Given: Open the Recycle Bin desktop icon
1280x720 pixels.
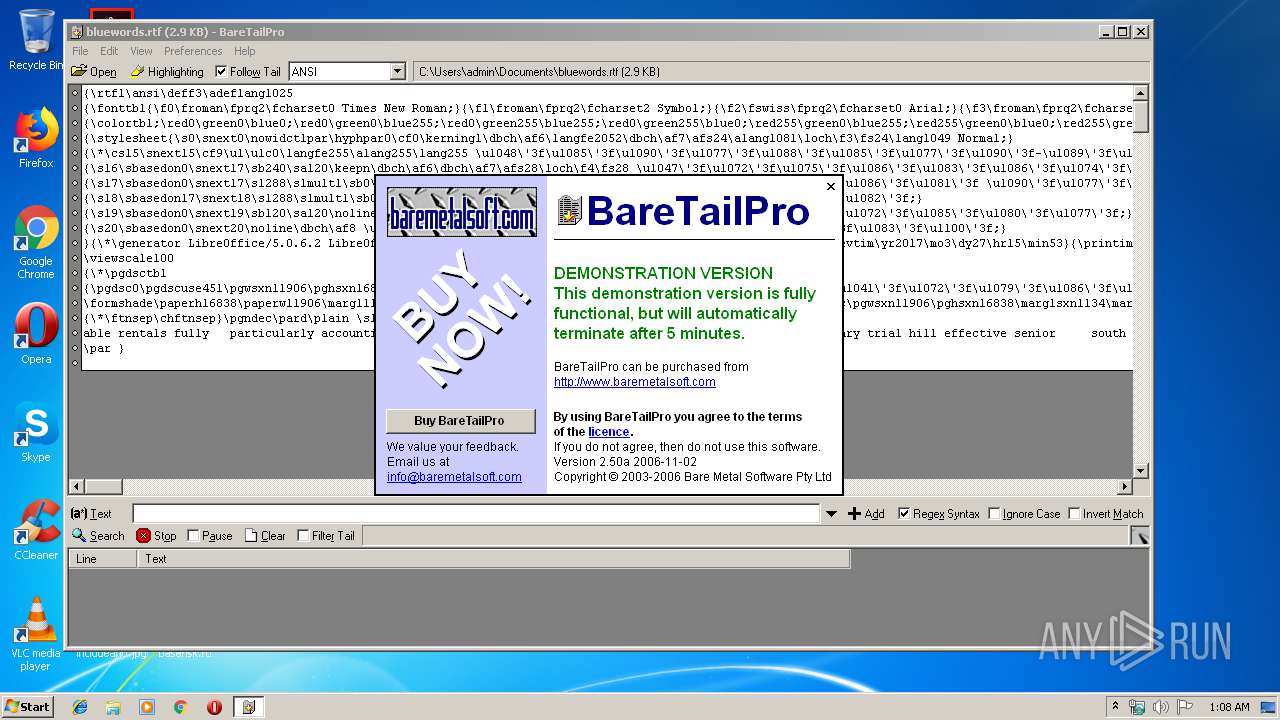Looking at the screenshot, I should coord(37,40).
